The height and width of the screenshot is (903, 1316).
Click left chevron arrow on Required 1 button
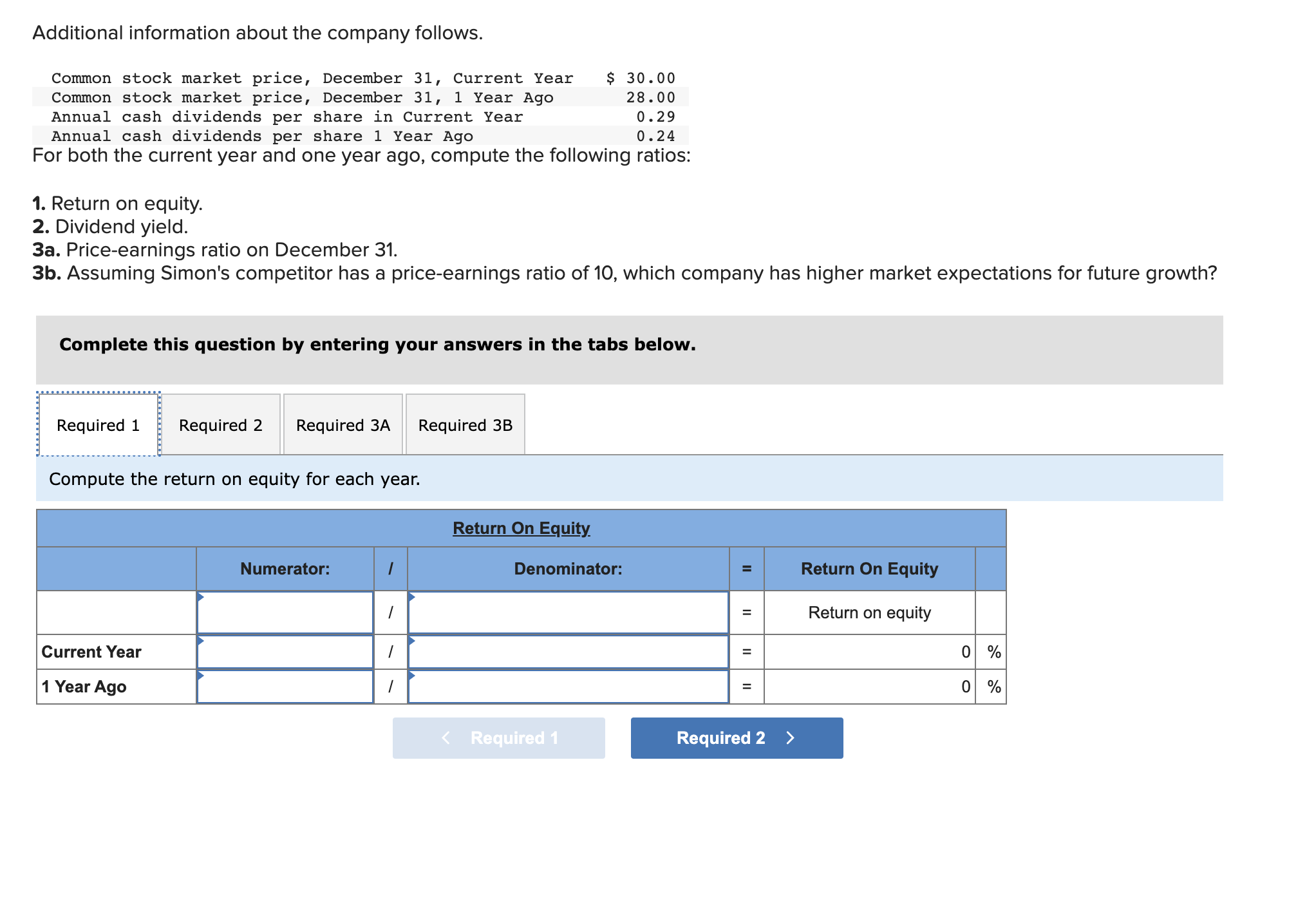point(446,737)
